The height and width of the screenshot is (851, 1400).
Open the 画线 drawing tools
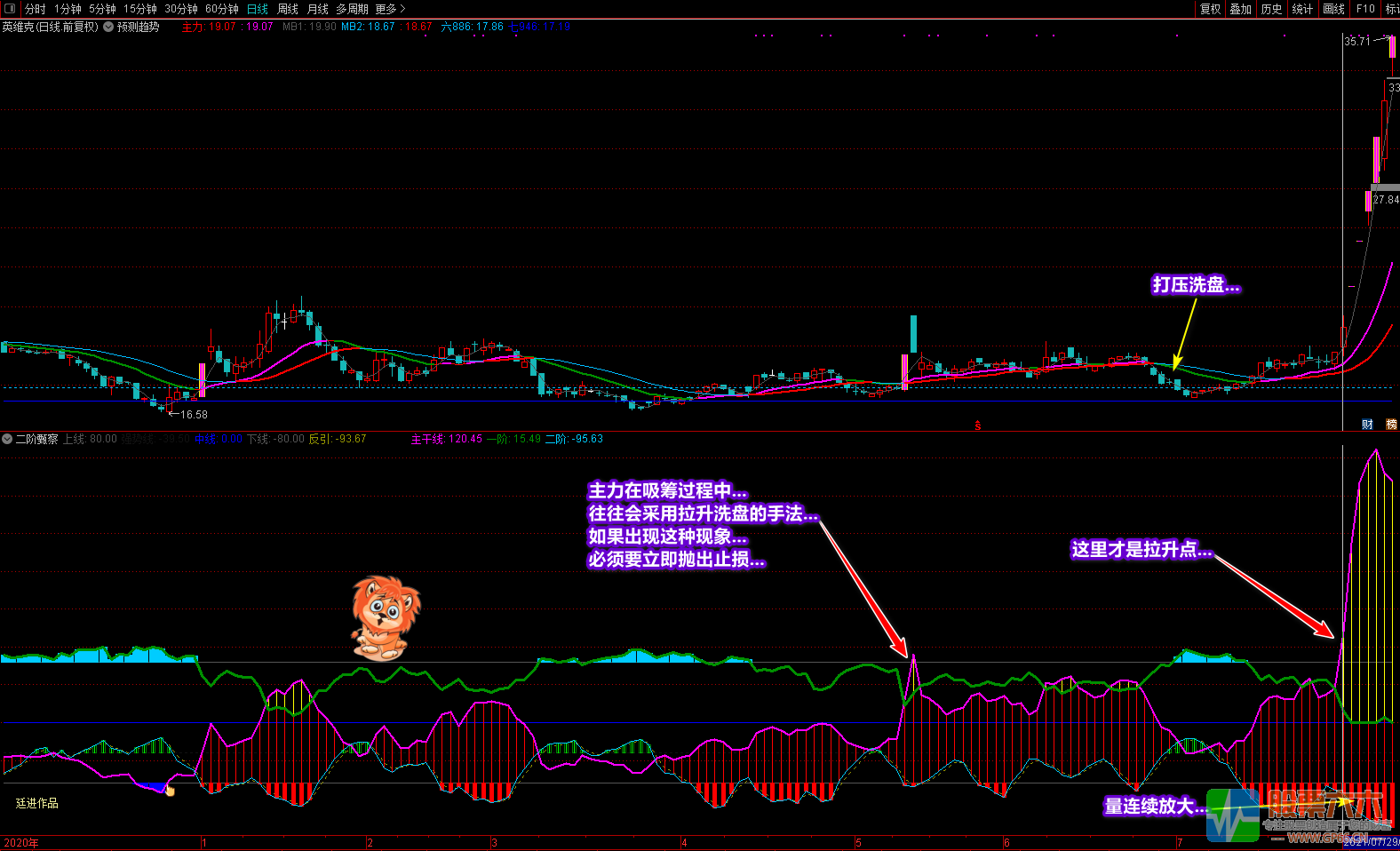coord(1333,9)
